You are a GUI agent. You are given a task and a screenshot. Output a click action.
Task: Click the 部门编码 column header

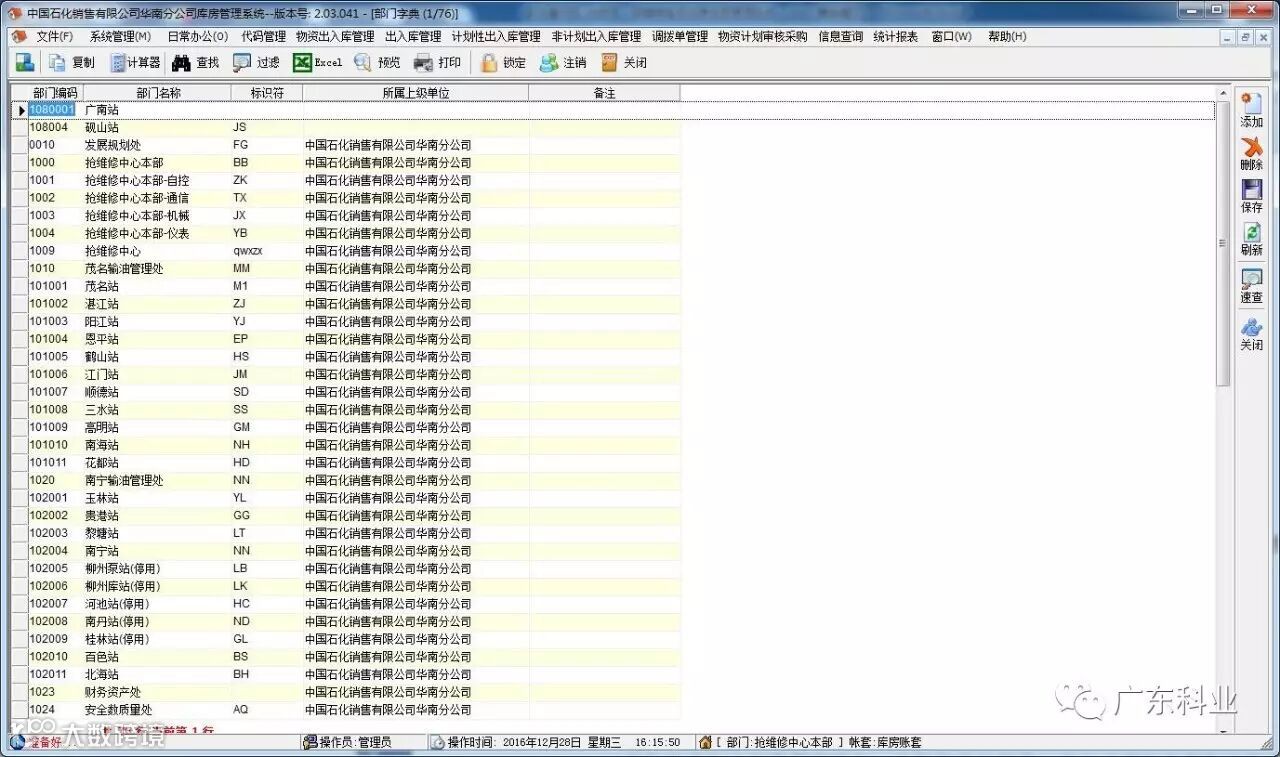click(x=55, y=93)
